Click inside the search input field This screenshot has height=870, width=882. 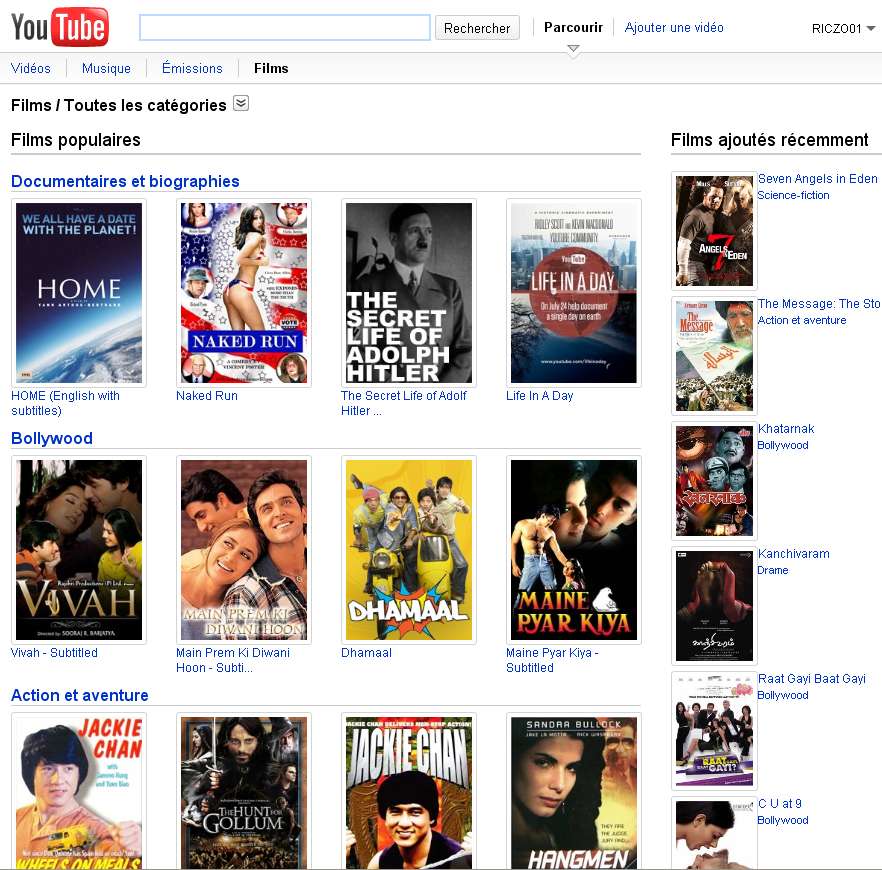tap(284, 27)
